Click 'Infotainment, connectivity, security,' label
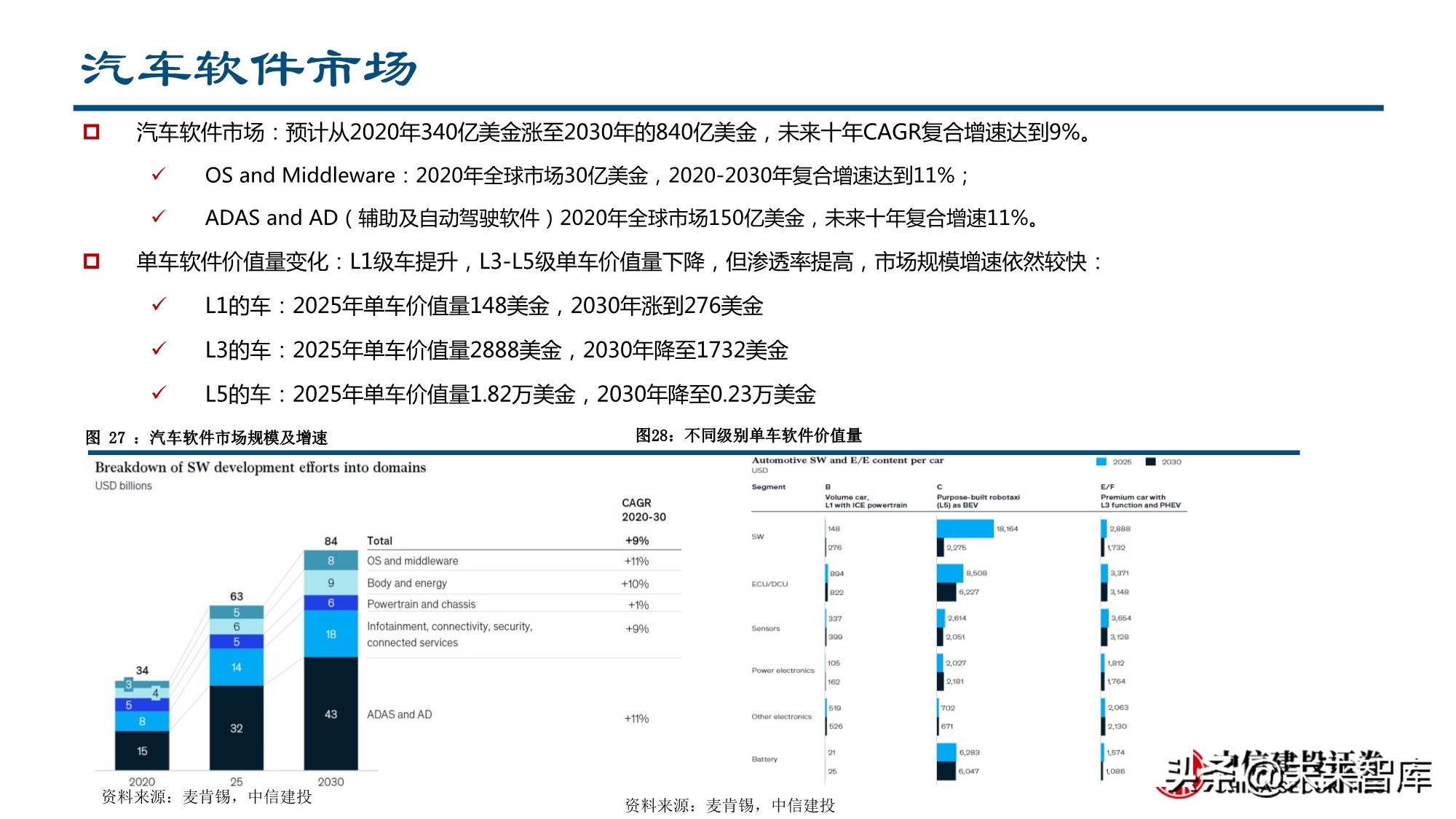The height and width of the screenshot is (819, 1456). click(450, 626)
